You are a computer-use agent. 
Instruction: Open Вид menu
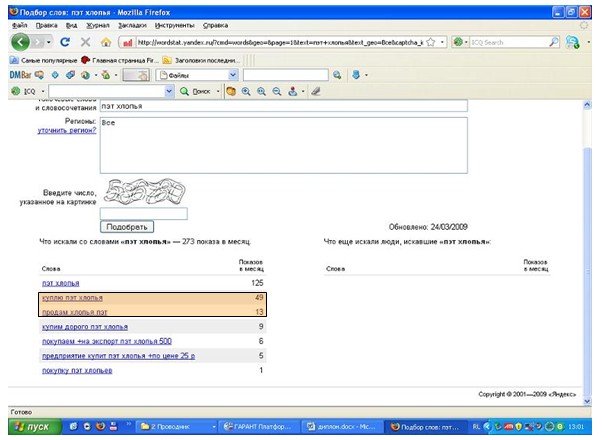pos(71,25)
